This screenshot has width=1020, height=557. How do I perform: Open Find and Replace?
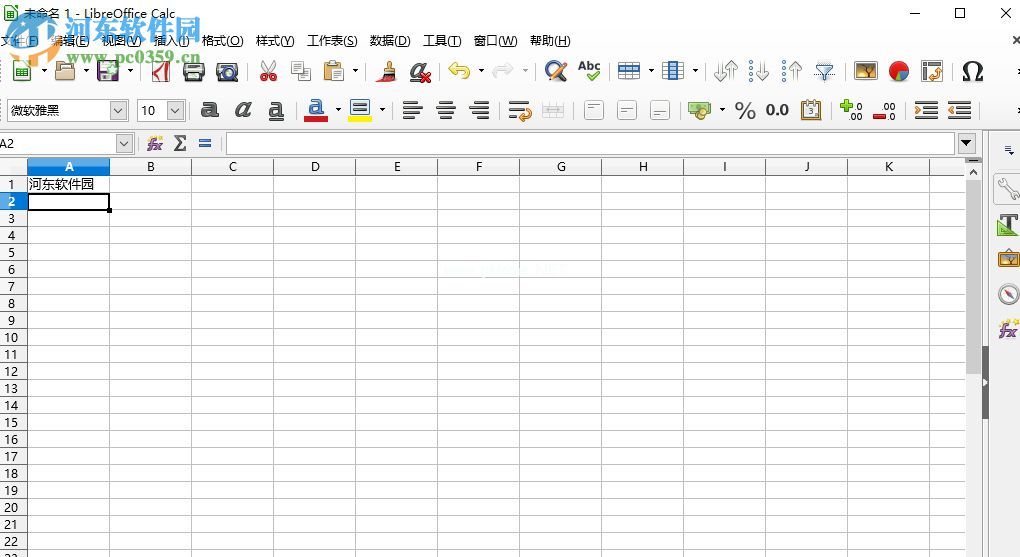556,71
